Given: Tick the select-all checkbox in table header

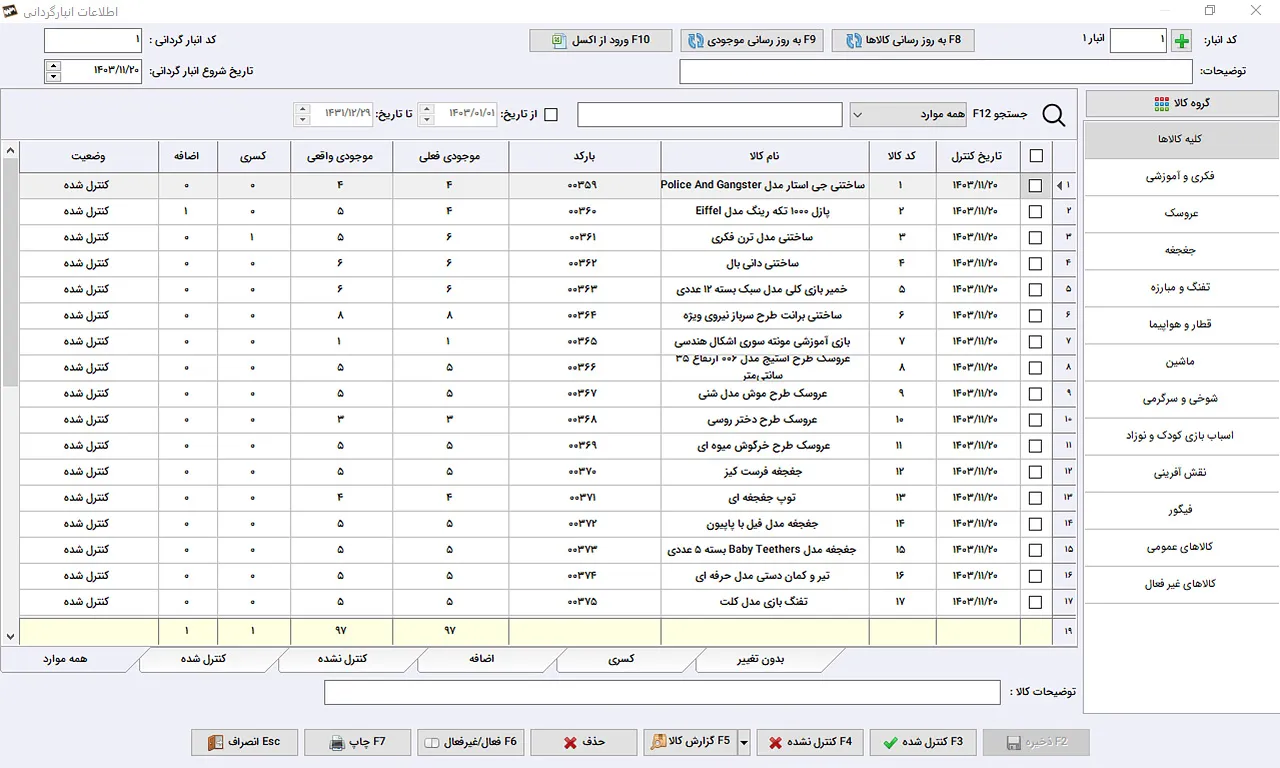Looking at the screenshot, I should (1035, 156).
